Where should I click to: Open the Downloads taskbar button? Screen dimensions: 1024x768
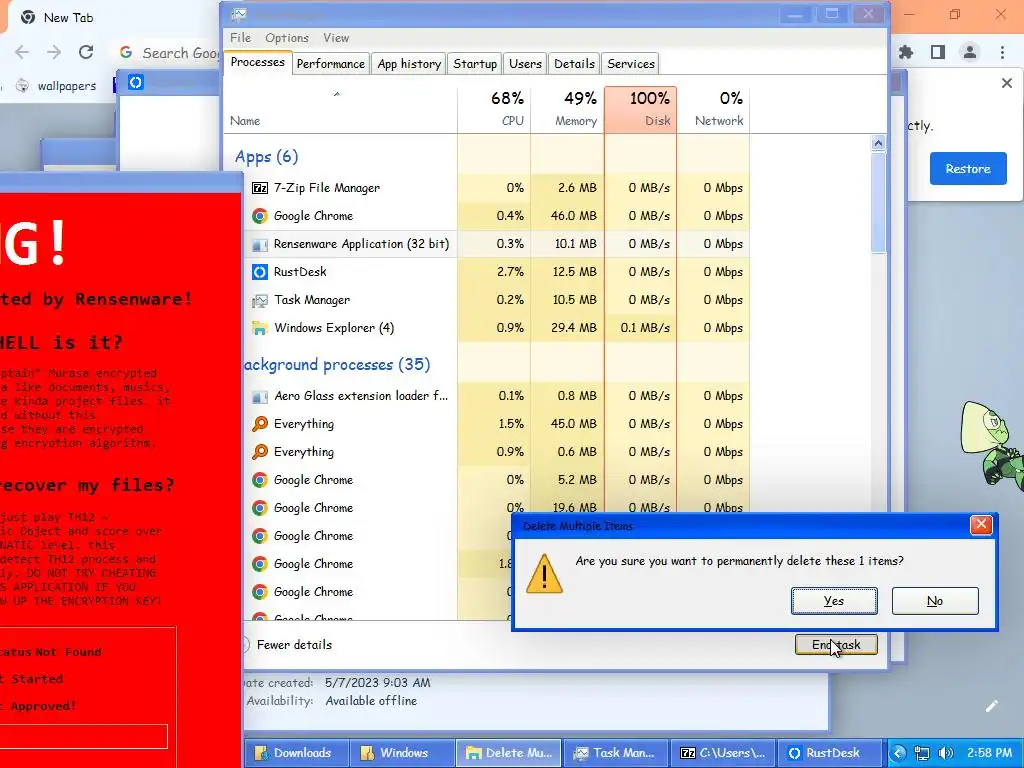(x=296, y=753)
